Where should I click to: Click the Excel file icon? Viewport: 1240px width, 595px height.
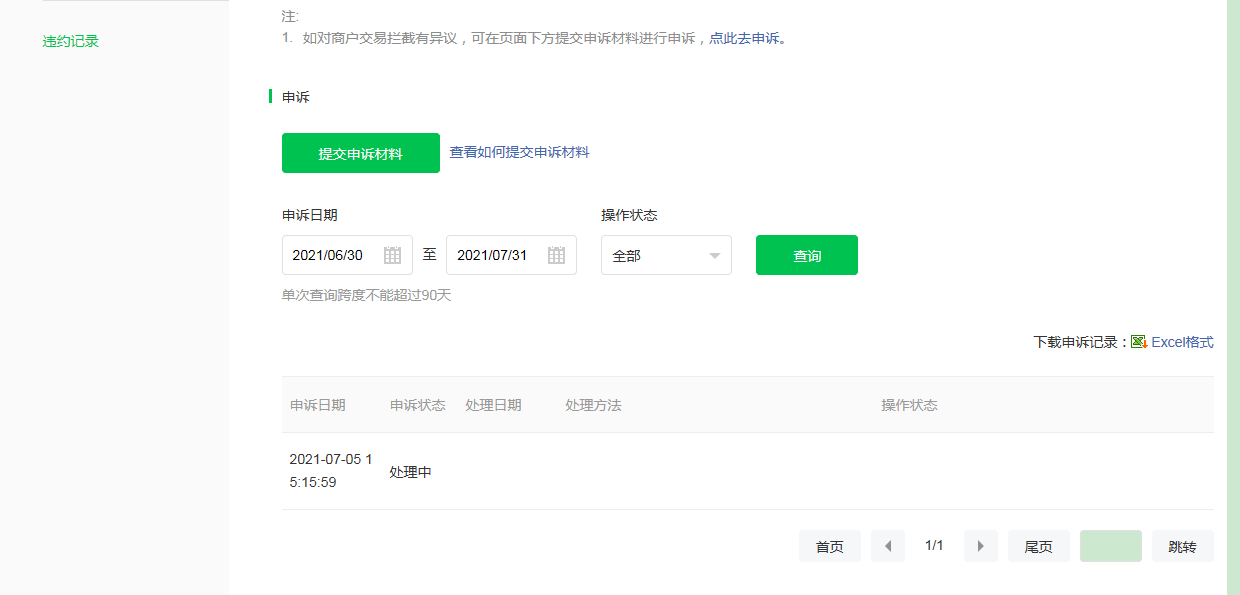tap(1139, 342)
